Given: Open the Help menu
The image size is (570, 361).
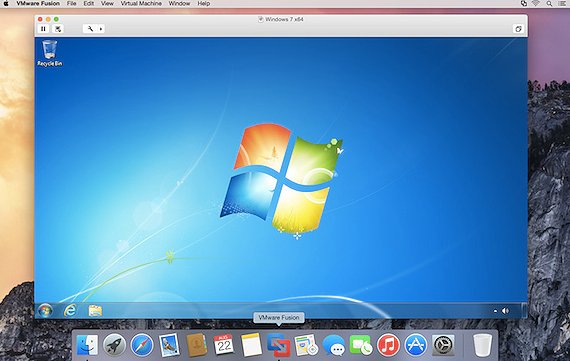Looking at the screenshot, I should point(204,3).
